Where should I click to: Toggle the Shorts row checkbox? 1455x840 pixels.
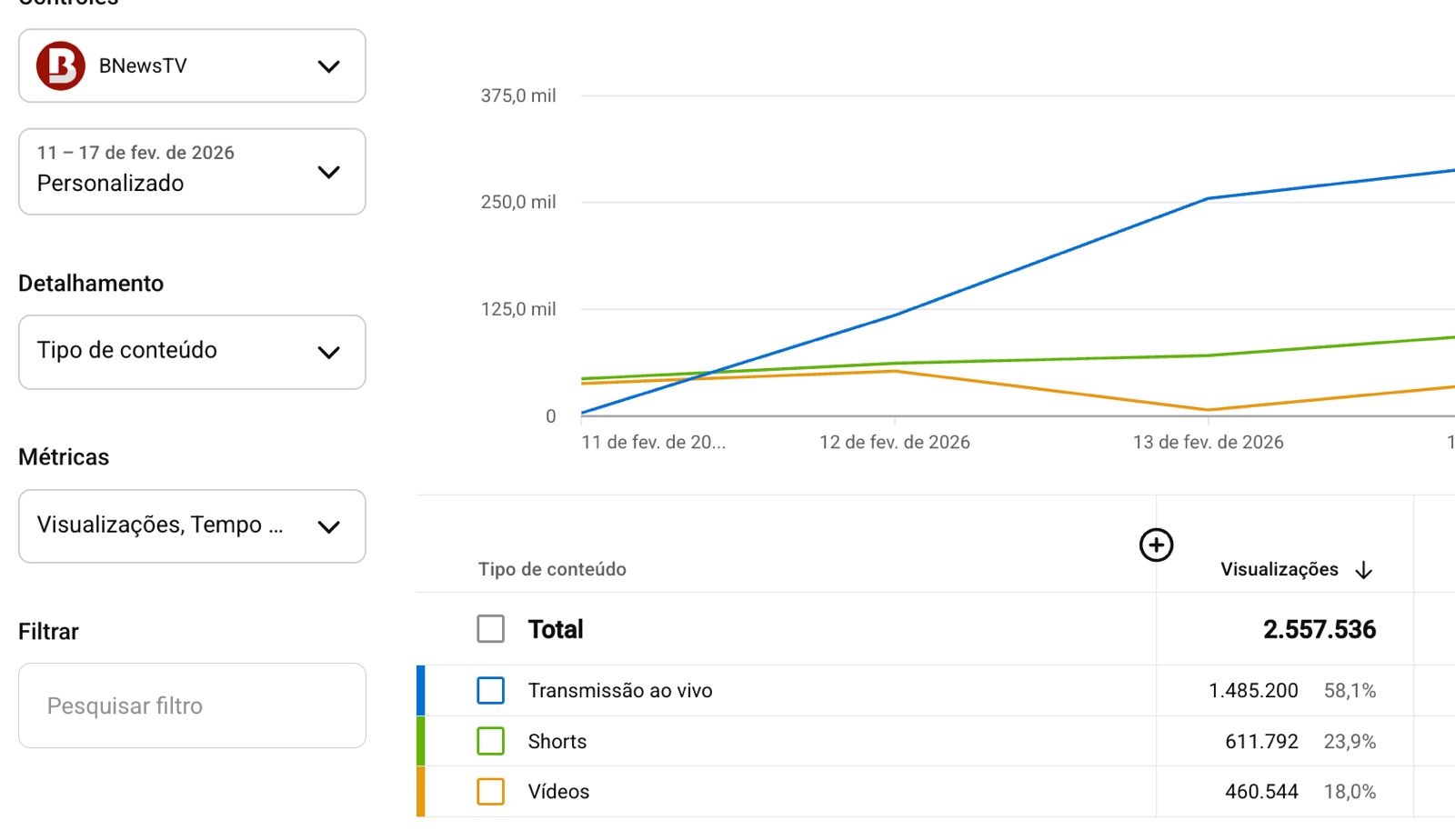point(491,741)
